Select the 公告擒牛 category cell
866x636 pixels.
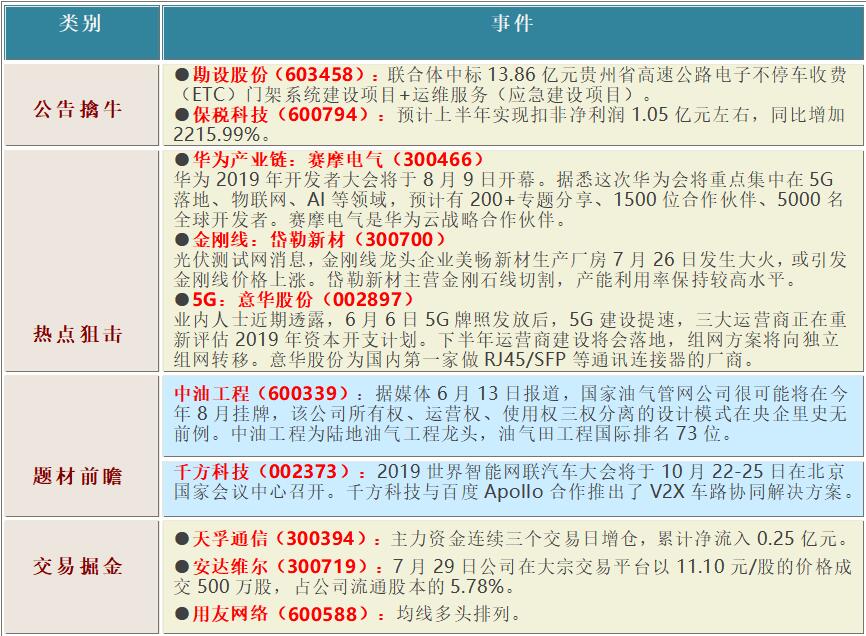[x=82, y=105]
